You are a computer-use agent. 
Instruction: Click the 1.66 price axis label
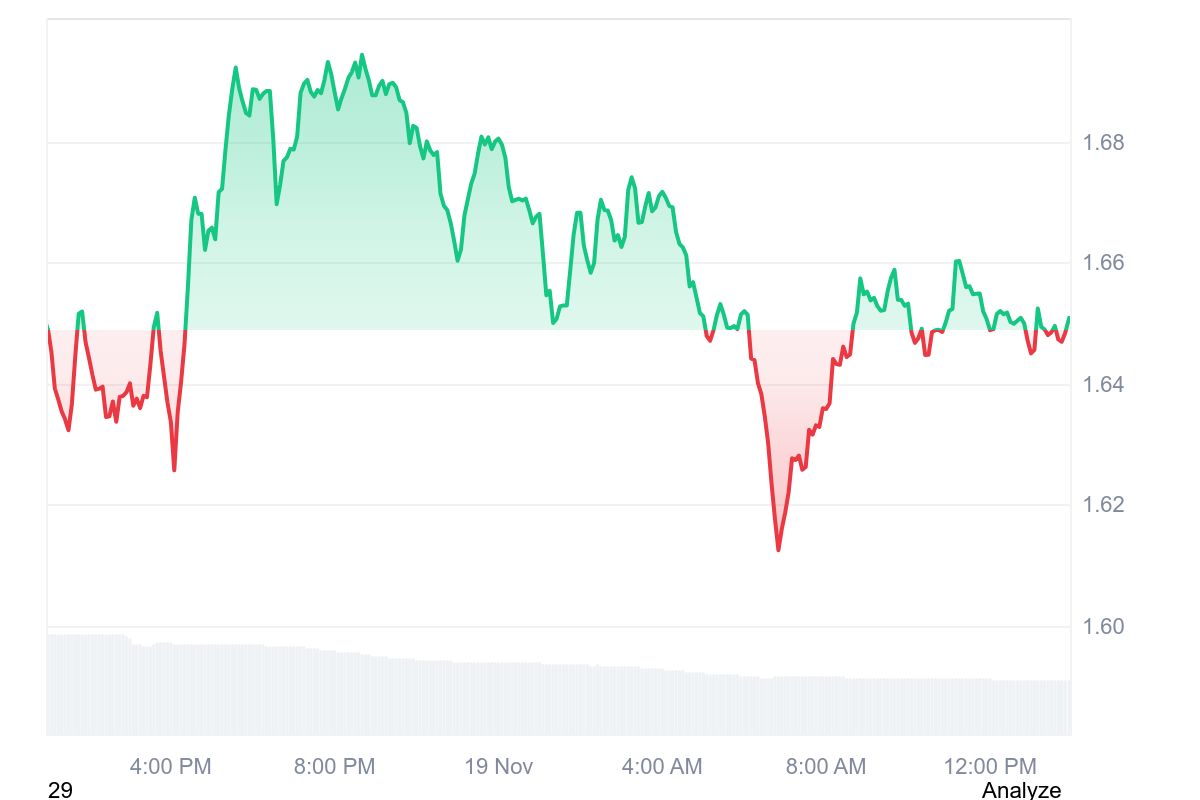(x=1104, y=263)
